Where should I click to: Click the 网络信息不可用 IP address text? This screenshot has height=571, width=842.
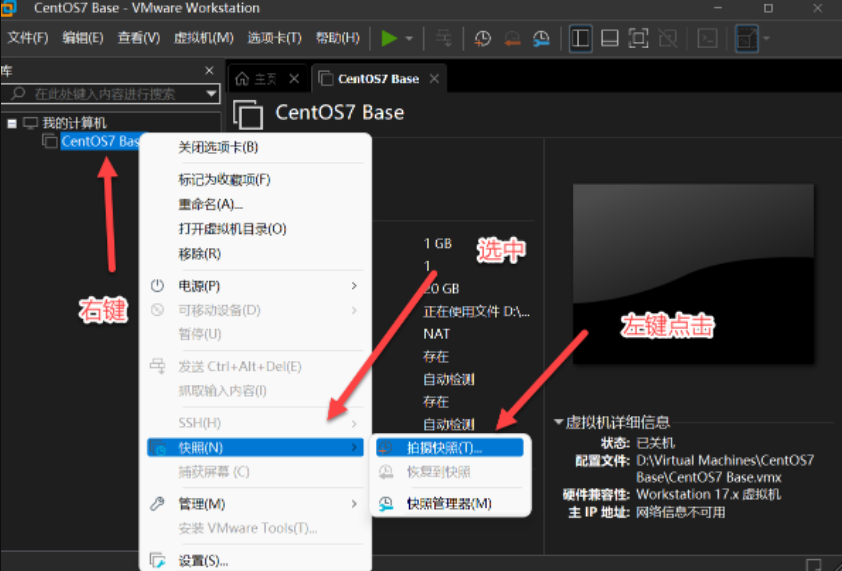coord(680,512)
